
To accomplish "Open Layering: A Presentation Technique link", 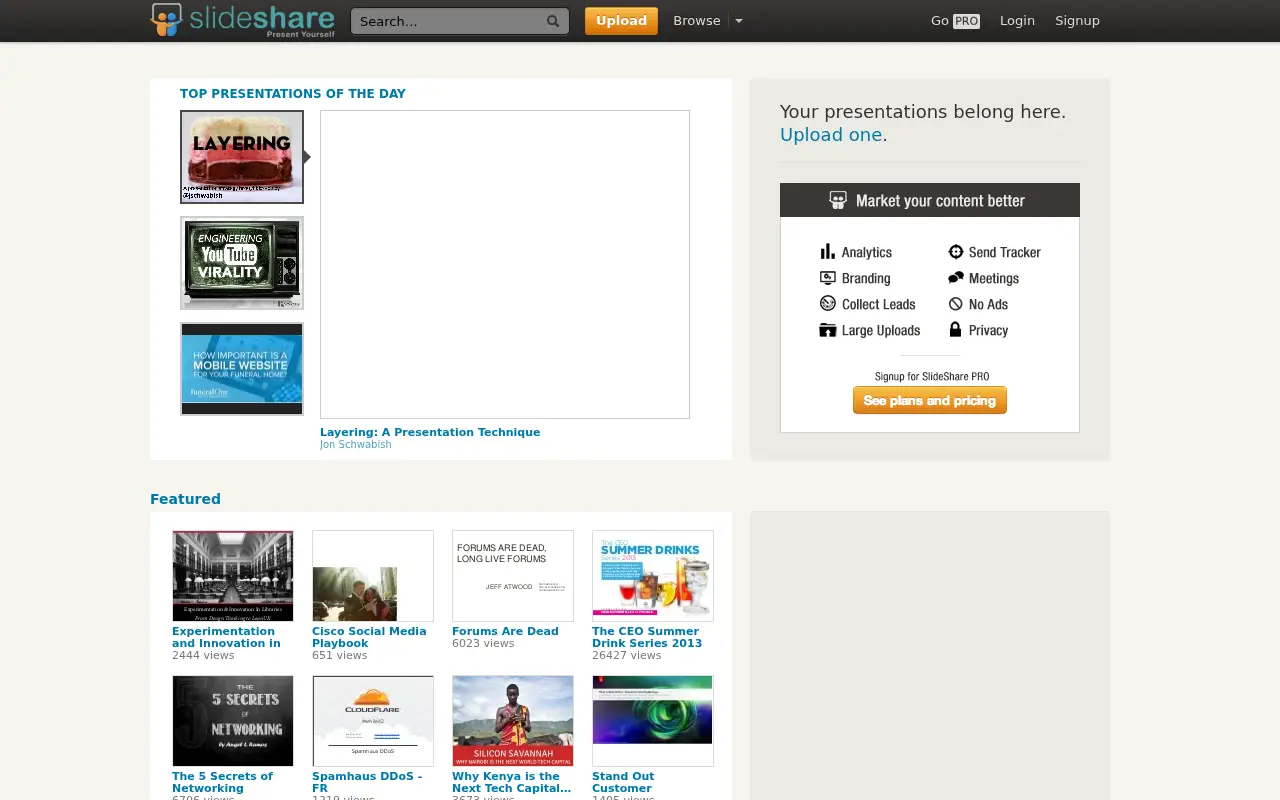I will point(430,433).
